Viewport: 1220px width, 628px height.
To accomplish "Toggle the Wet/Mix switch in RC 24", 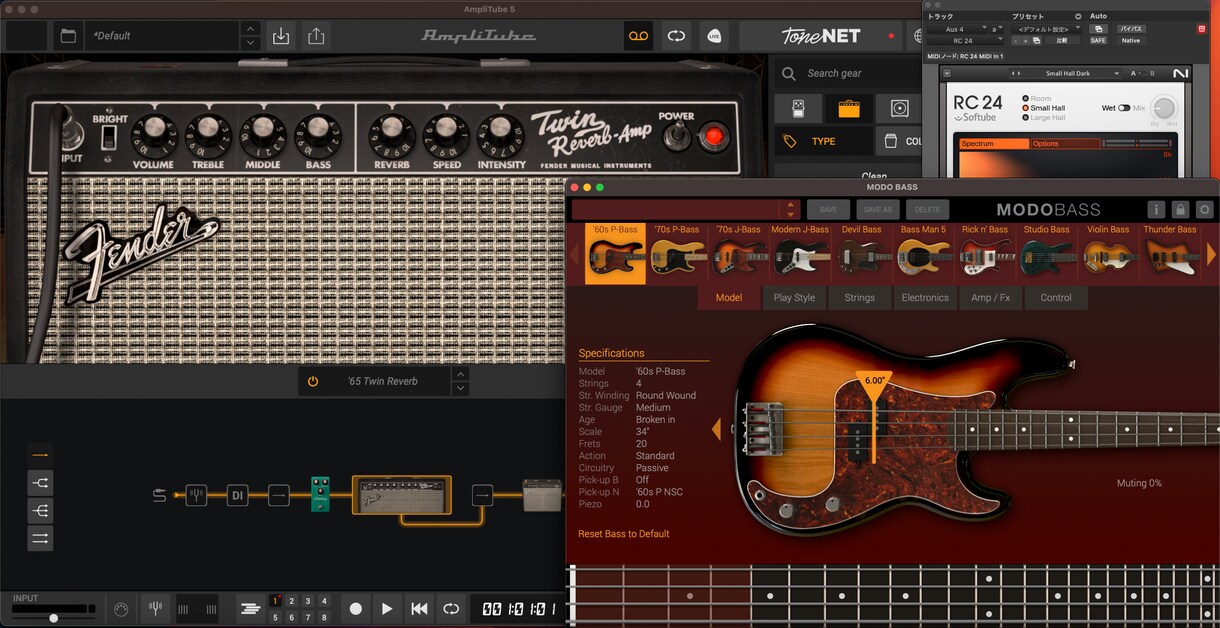I will pyautogui.click(x=1124, y=108).
